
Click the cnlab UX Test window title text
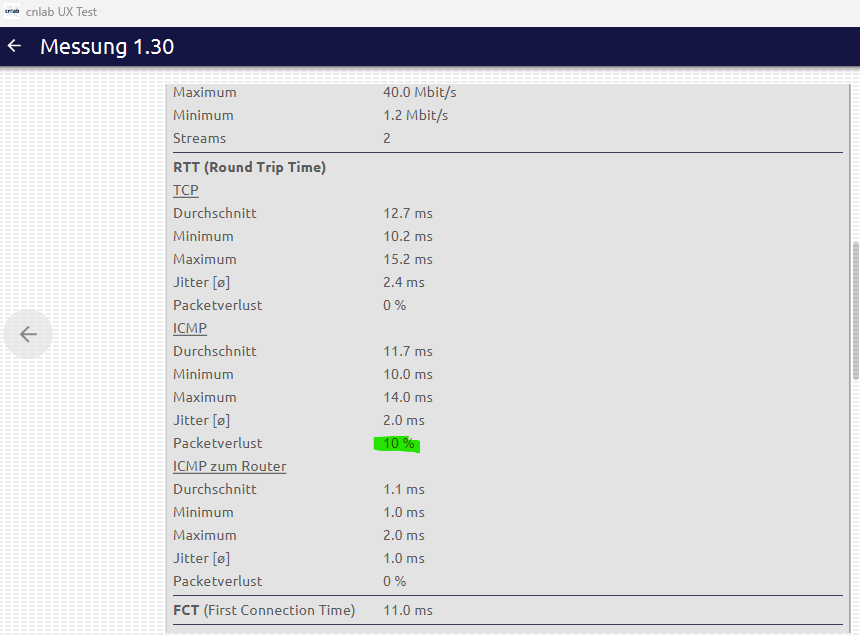click(62, 12)
